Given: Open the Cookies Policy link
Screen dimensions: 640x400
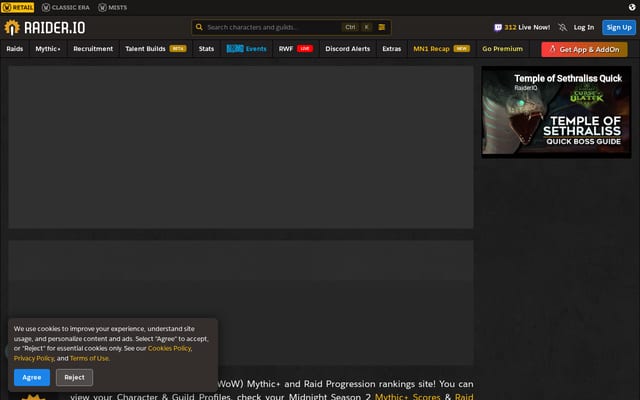Looking at the screenshot, I should pyautogui.click(x=169, y=348).
